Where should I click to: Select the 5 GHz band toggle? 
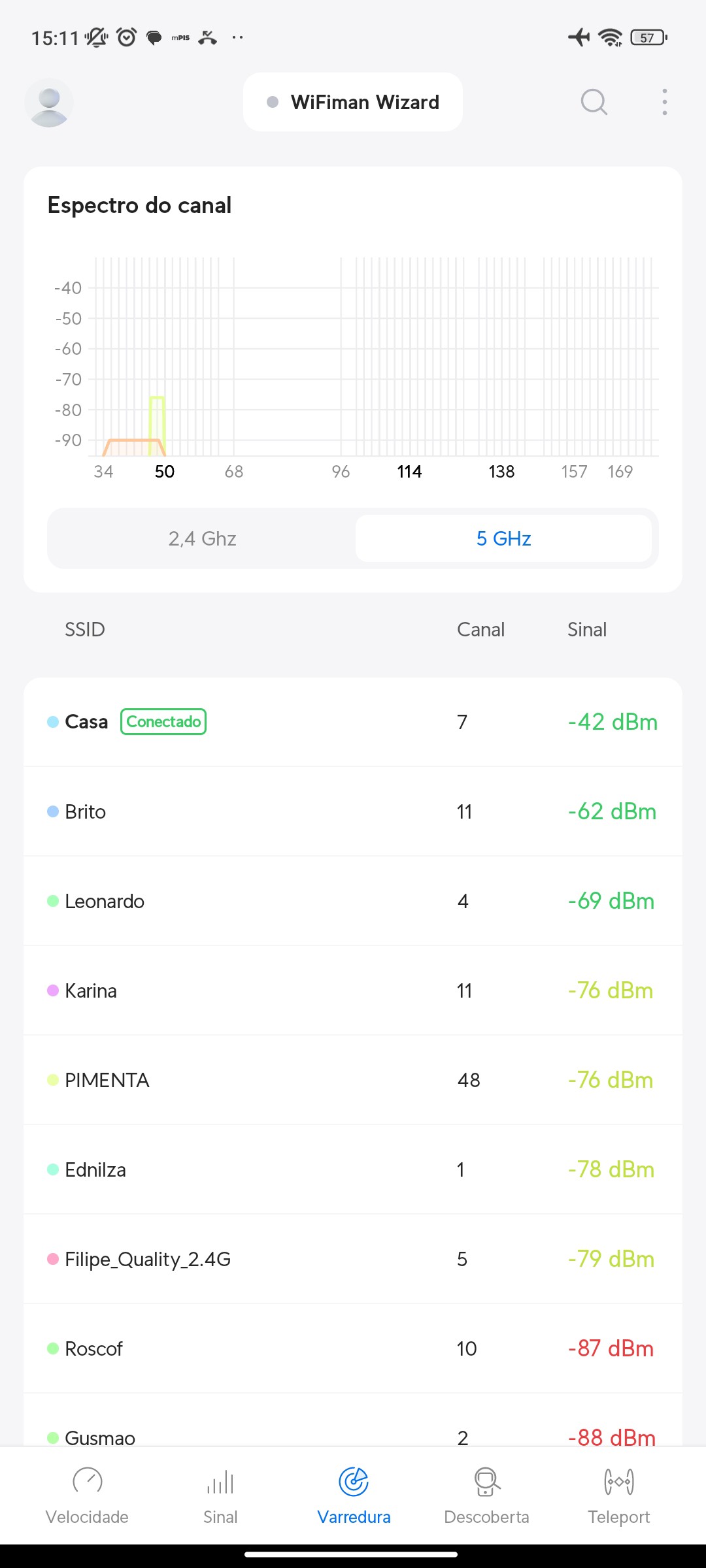503,538
